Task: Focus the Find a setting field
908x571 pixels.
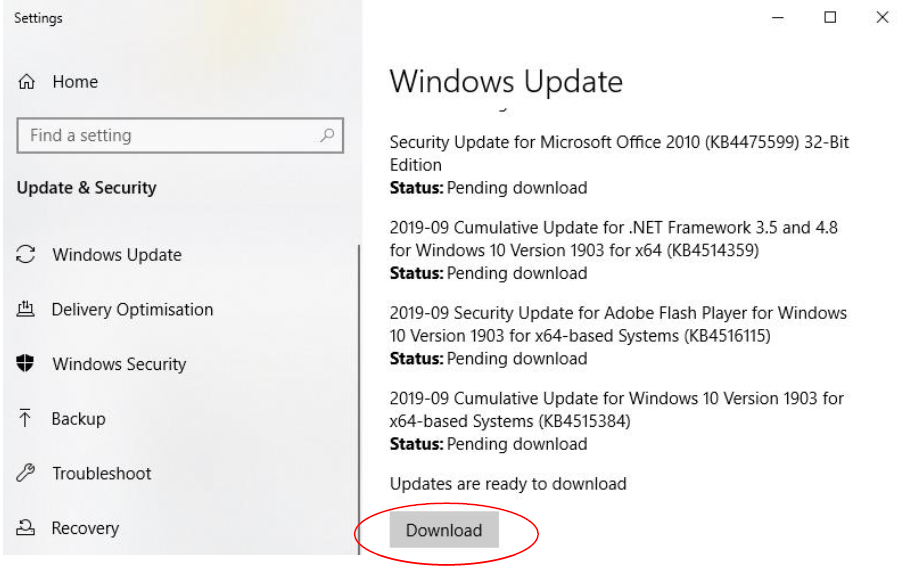Action: coord(180,136)
